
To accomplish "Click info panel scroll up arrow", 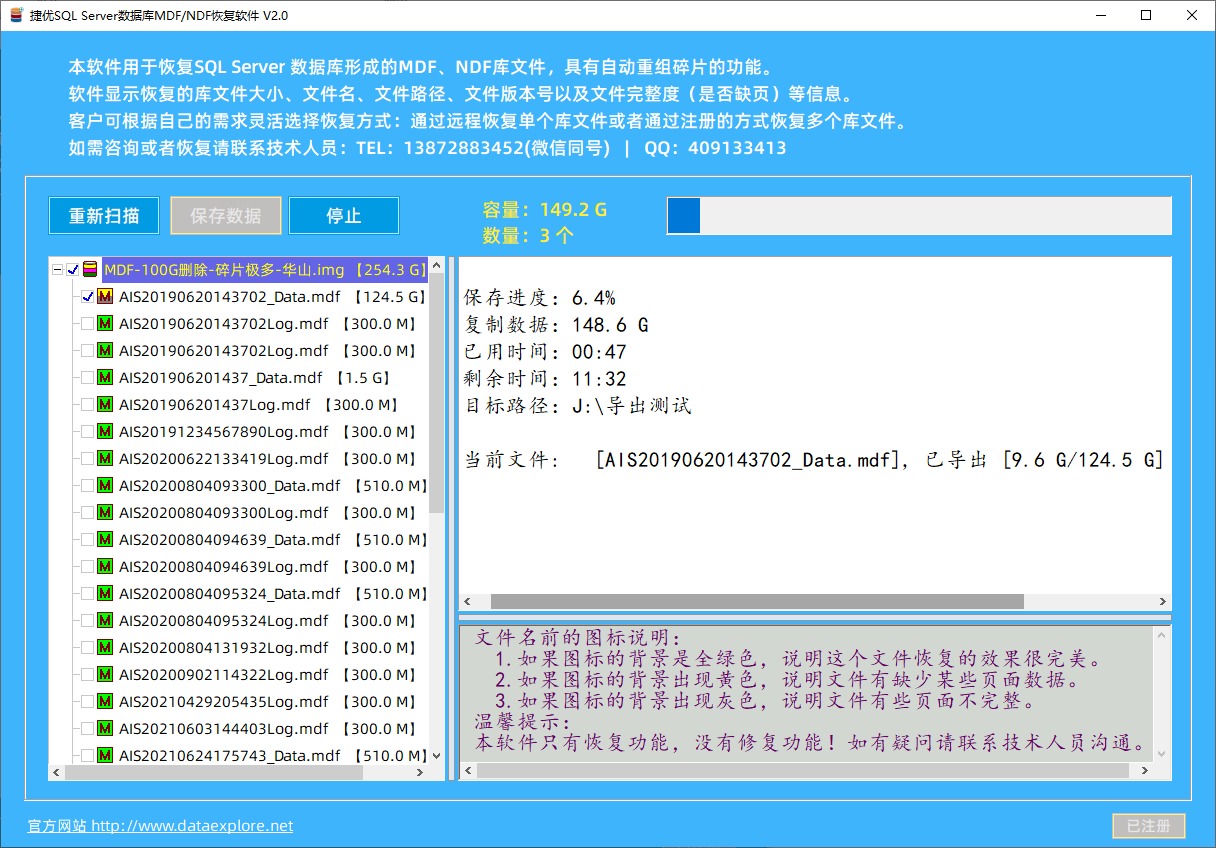I will [1161, 634].
